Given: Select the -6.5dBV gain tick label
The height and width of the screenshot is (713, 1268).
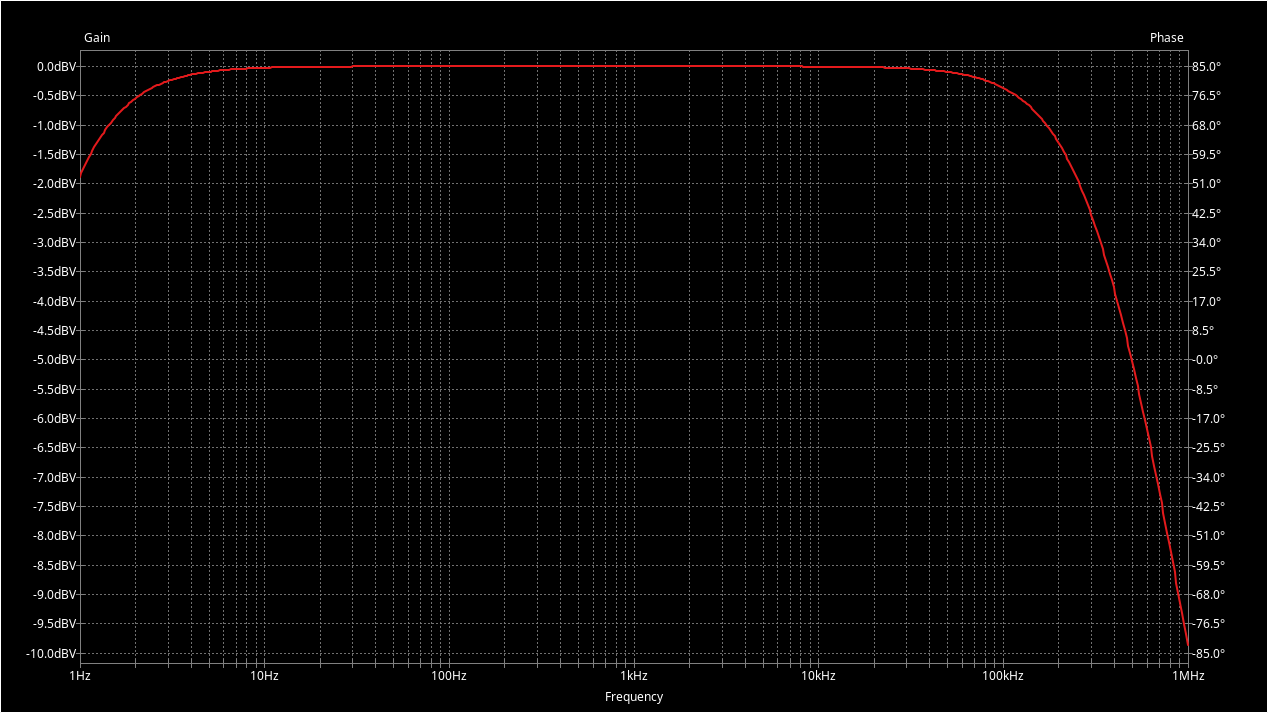Looking at the screenshot, I should (54, 448).
